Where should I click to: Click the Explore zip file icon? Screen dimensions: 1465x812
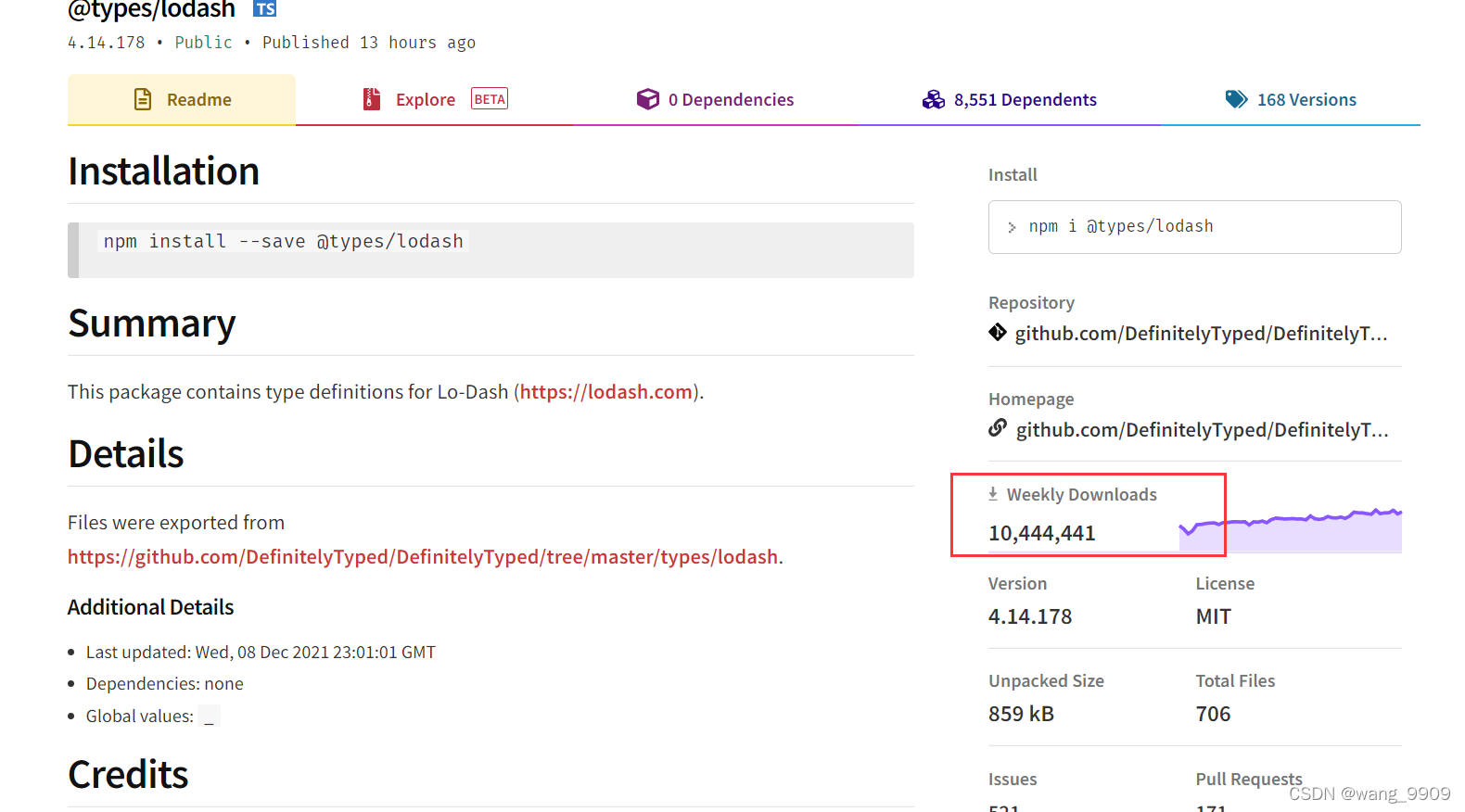tap(372, 99)
